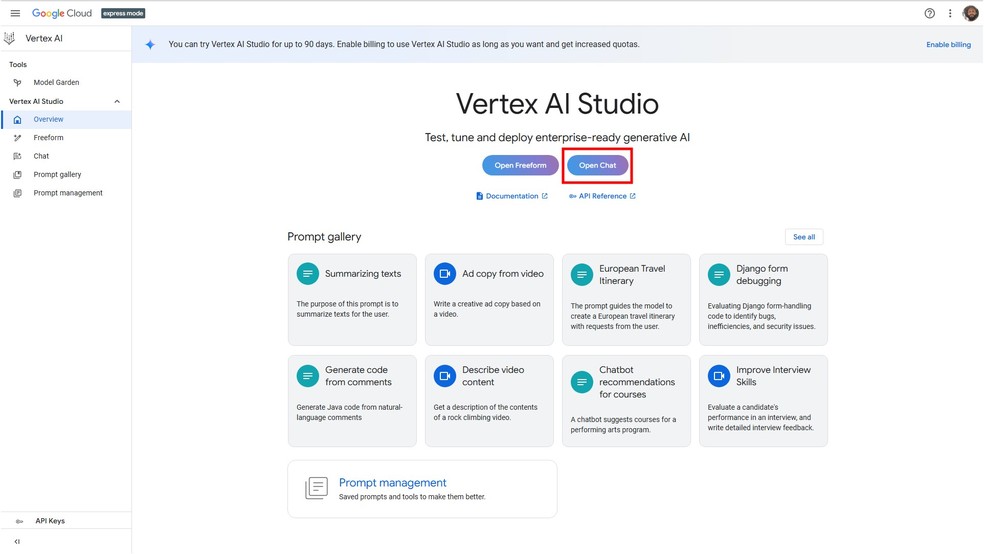Click the Prompt management sidebar icon
This screenshot has height=554, width=984.
click(18, 193)
